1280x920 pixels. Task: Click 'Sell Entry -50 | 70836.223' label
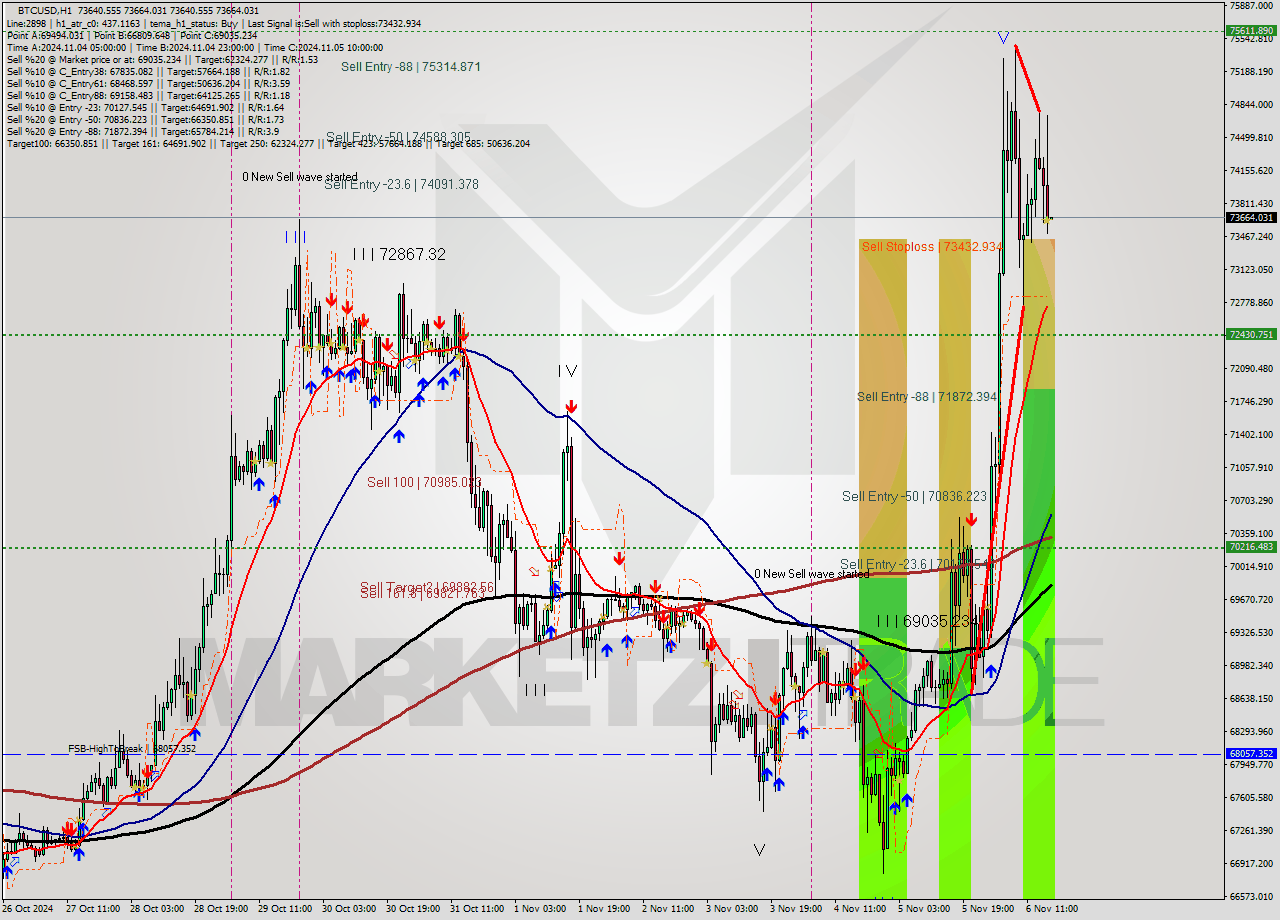pyautogui.click(x=914, y=496)
